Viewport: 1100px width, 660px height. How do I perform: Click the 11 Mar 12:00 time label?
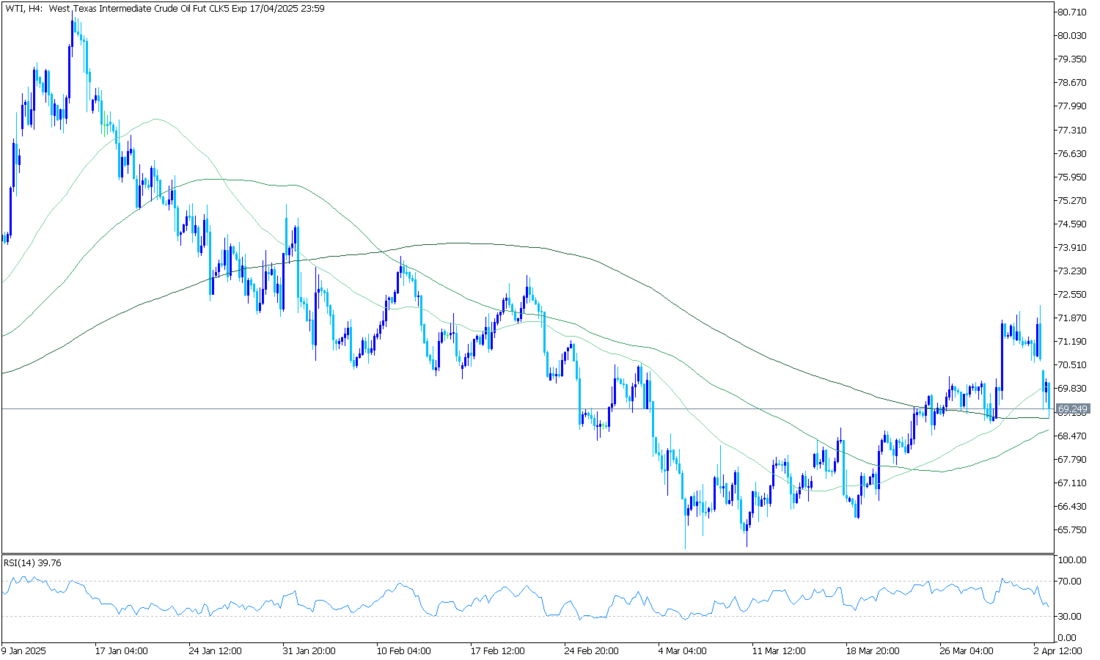tap(780, 651)
